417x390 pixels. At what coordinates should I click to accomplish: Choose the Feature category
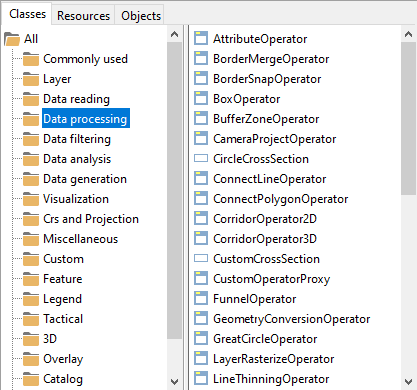62,279
